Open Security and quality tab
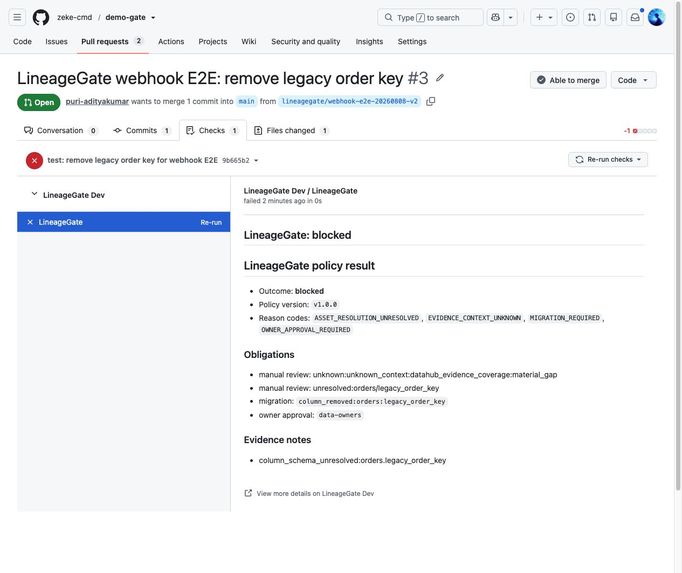 click(x=305, y=41)
